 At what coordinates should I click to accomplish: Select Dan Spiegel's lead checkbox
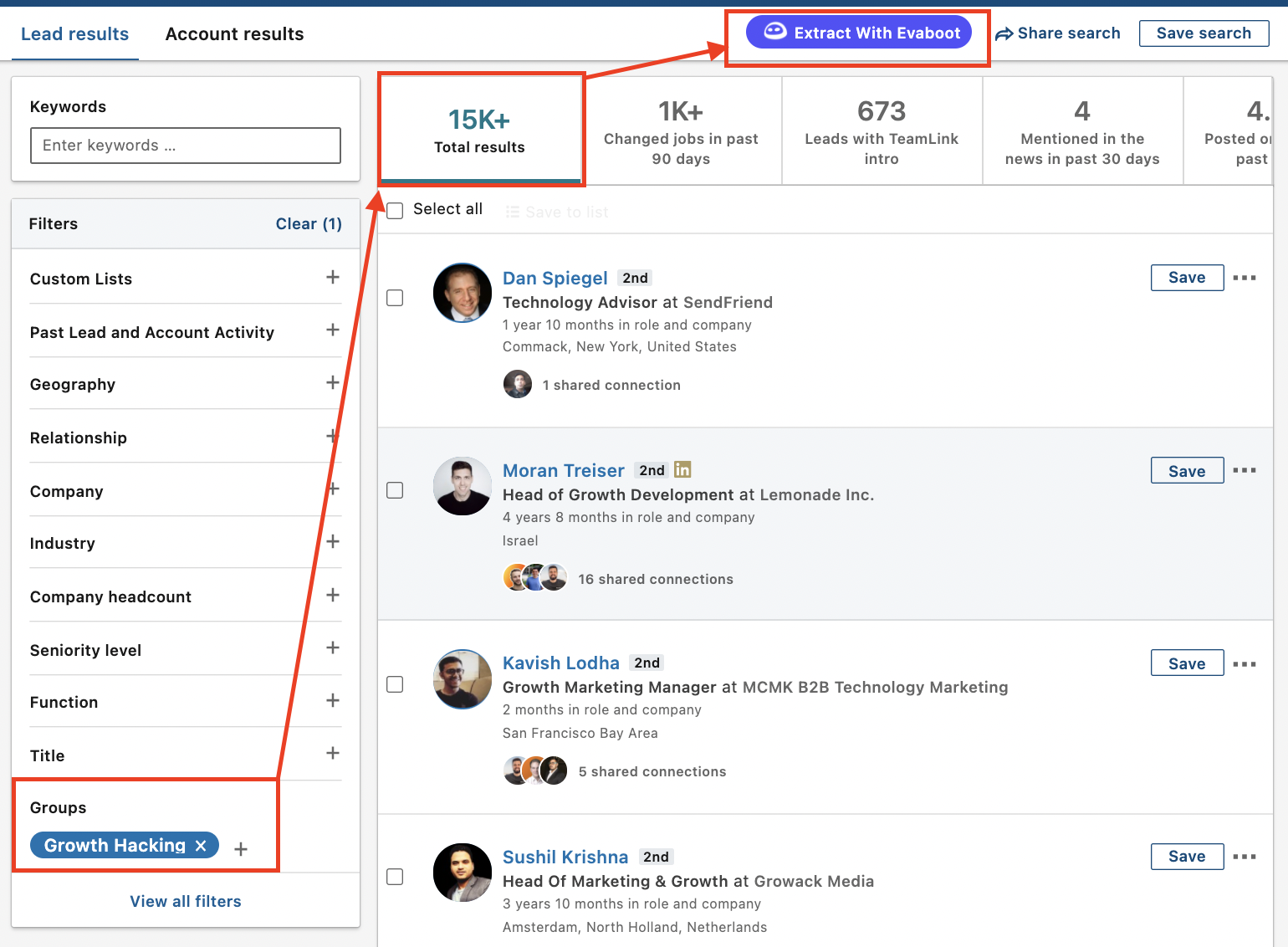tap(395, 298)
